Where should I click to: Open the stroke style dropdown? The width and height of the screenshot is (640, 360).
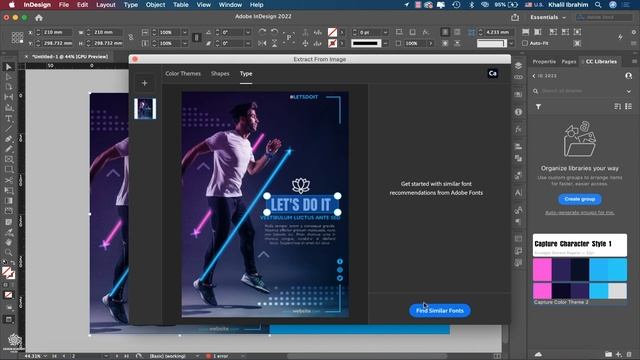pos(385,43)
